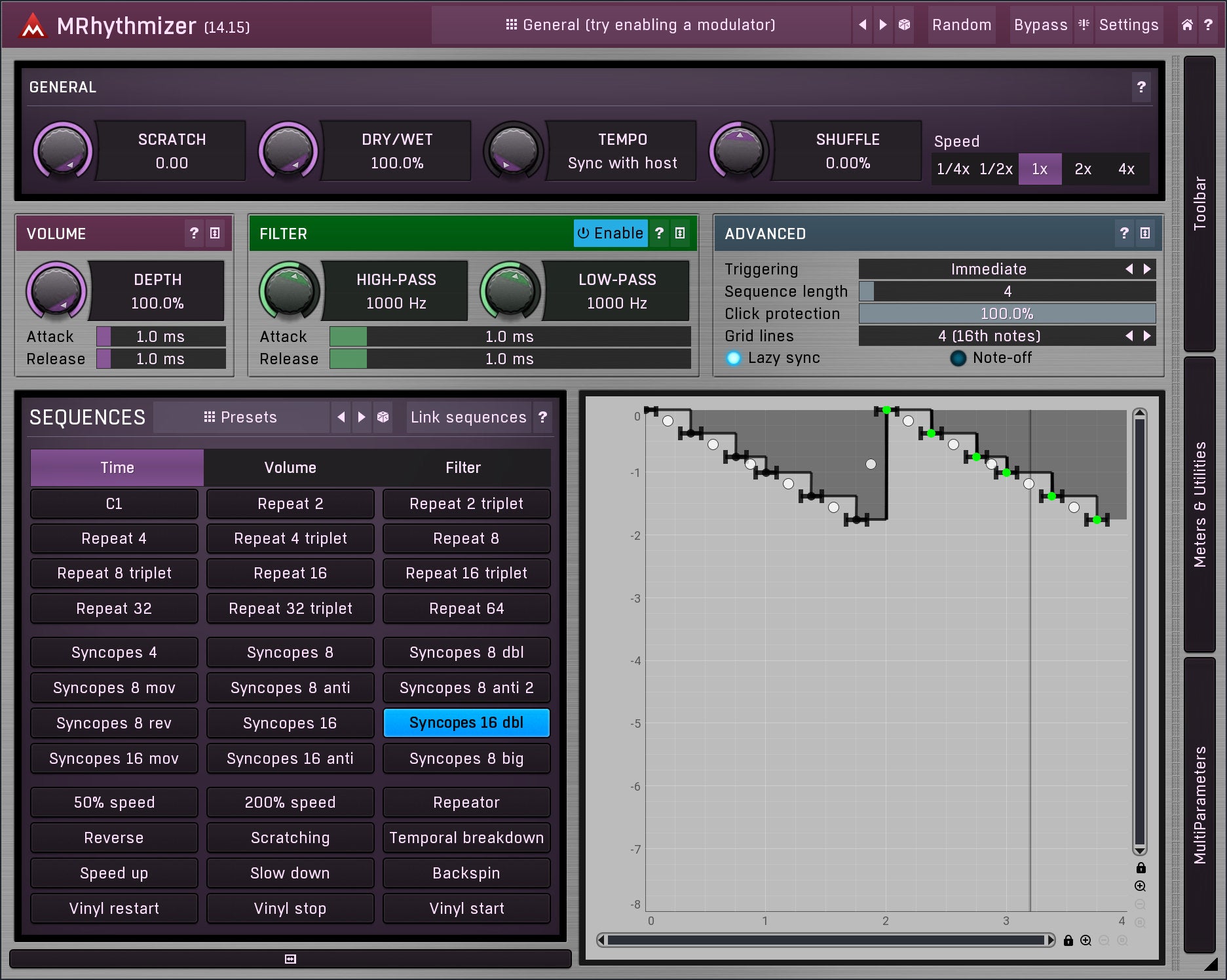Click the random preset dice icon in top bar
The image size is (1227, 980).
click(x=904, y=25)
